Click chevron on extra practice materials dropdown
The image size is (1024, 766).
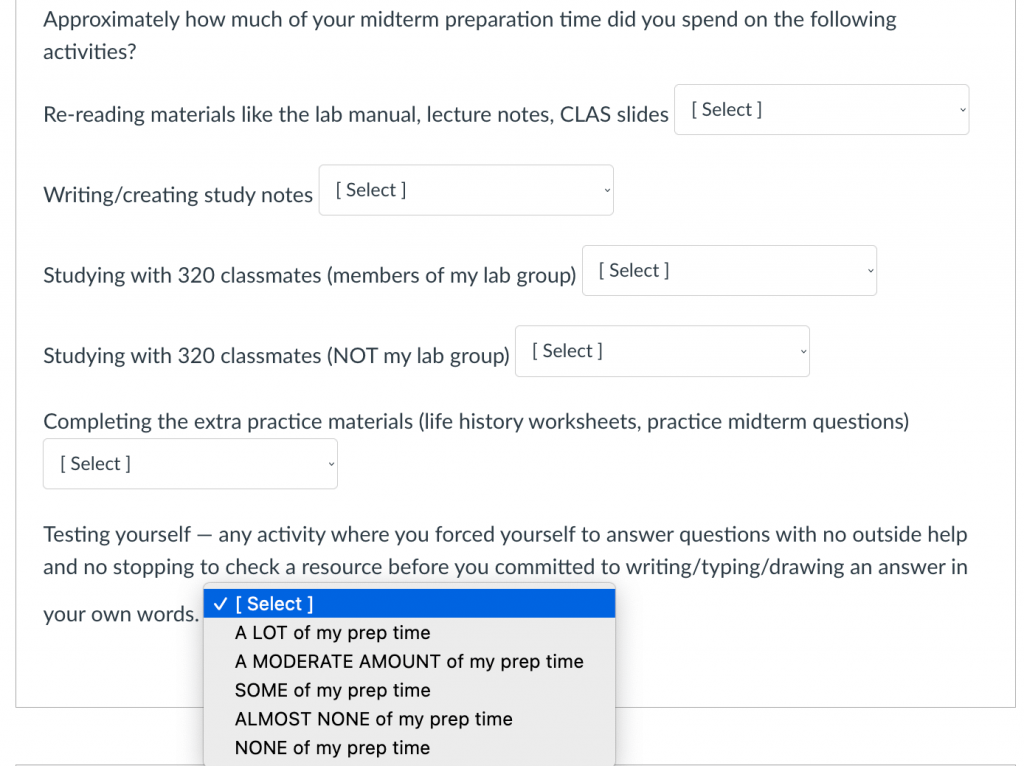[x=331, y=464]
